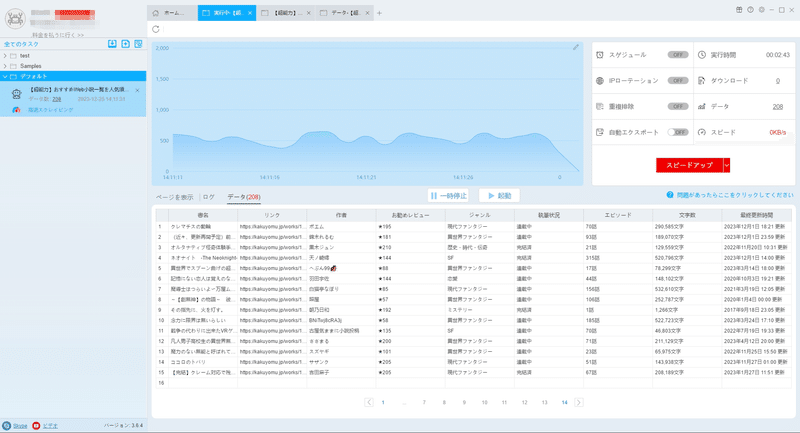Toggle the IPローテーション switch
This screenshot has height=433, width=800.
tap(678, 81)
